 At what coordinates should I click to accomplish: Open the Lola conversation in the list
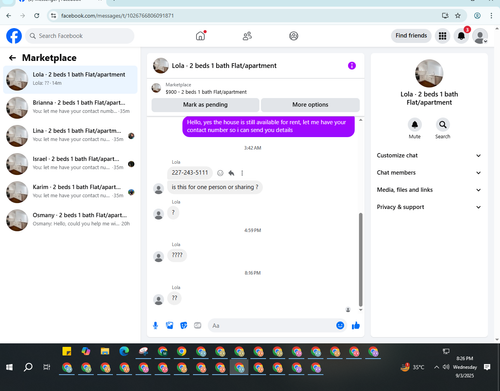(x=70, y=79)
